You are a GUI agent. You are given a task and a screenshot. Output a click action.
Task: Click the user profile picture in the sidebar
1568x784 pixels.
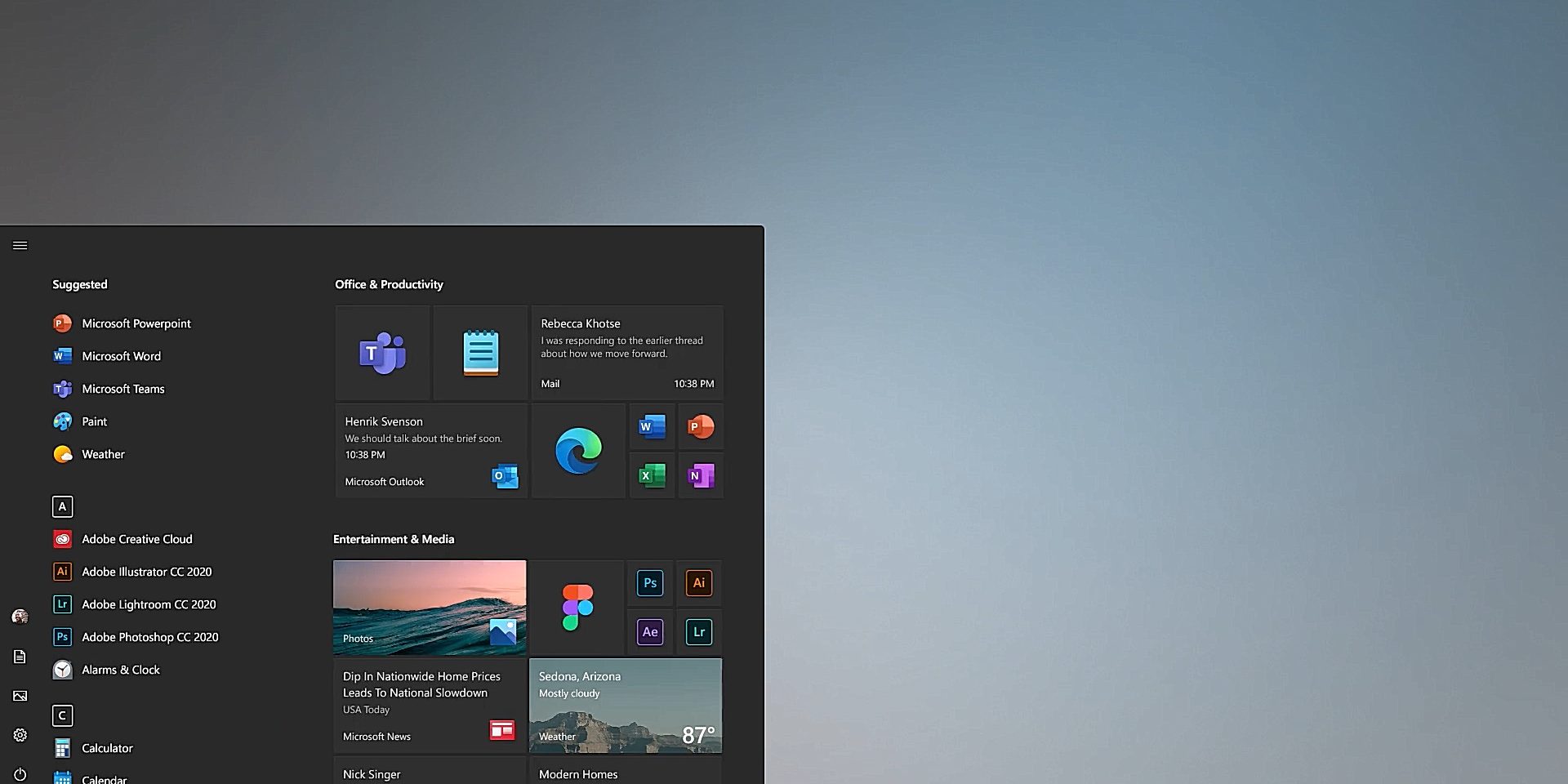coord(20,617)
